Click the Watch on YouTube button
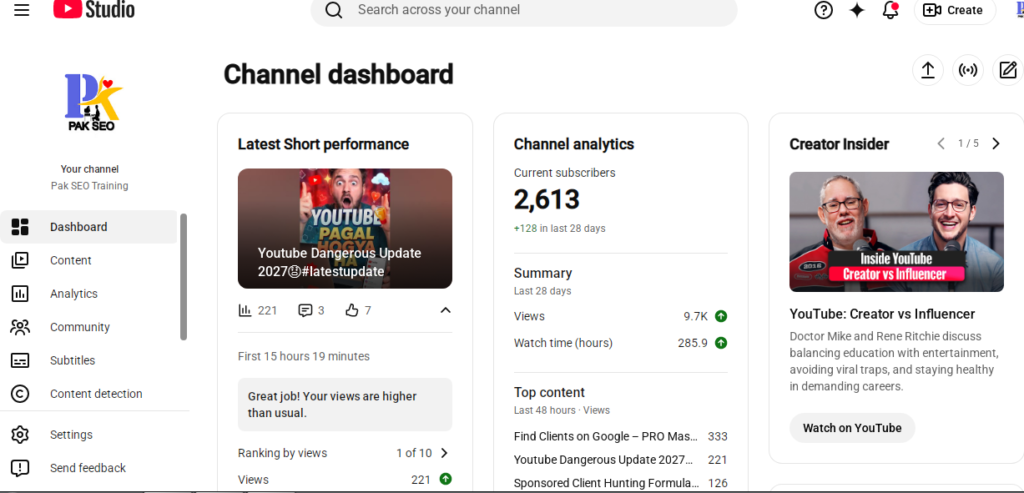 click(852, 428)
